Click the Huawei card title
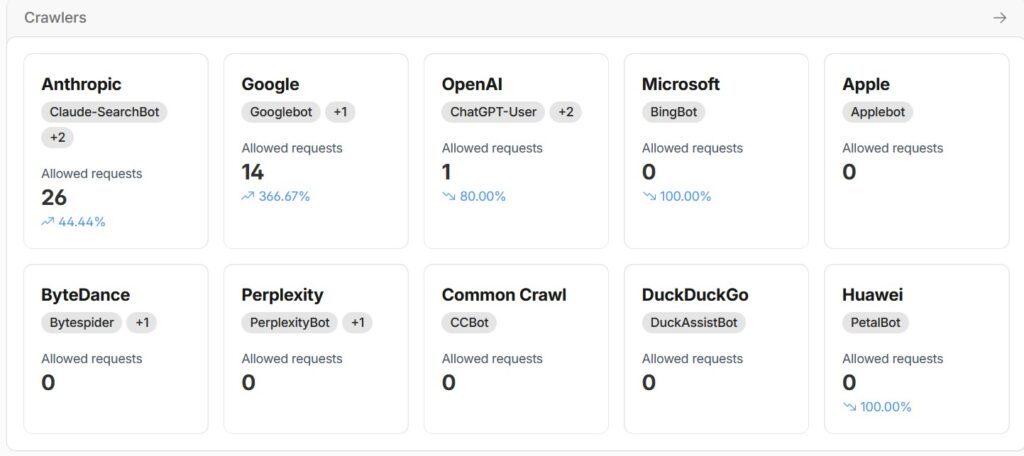 (x=872, y=295)
